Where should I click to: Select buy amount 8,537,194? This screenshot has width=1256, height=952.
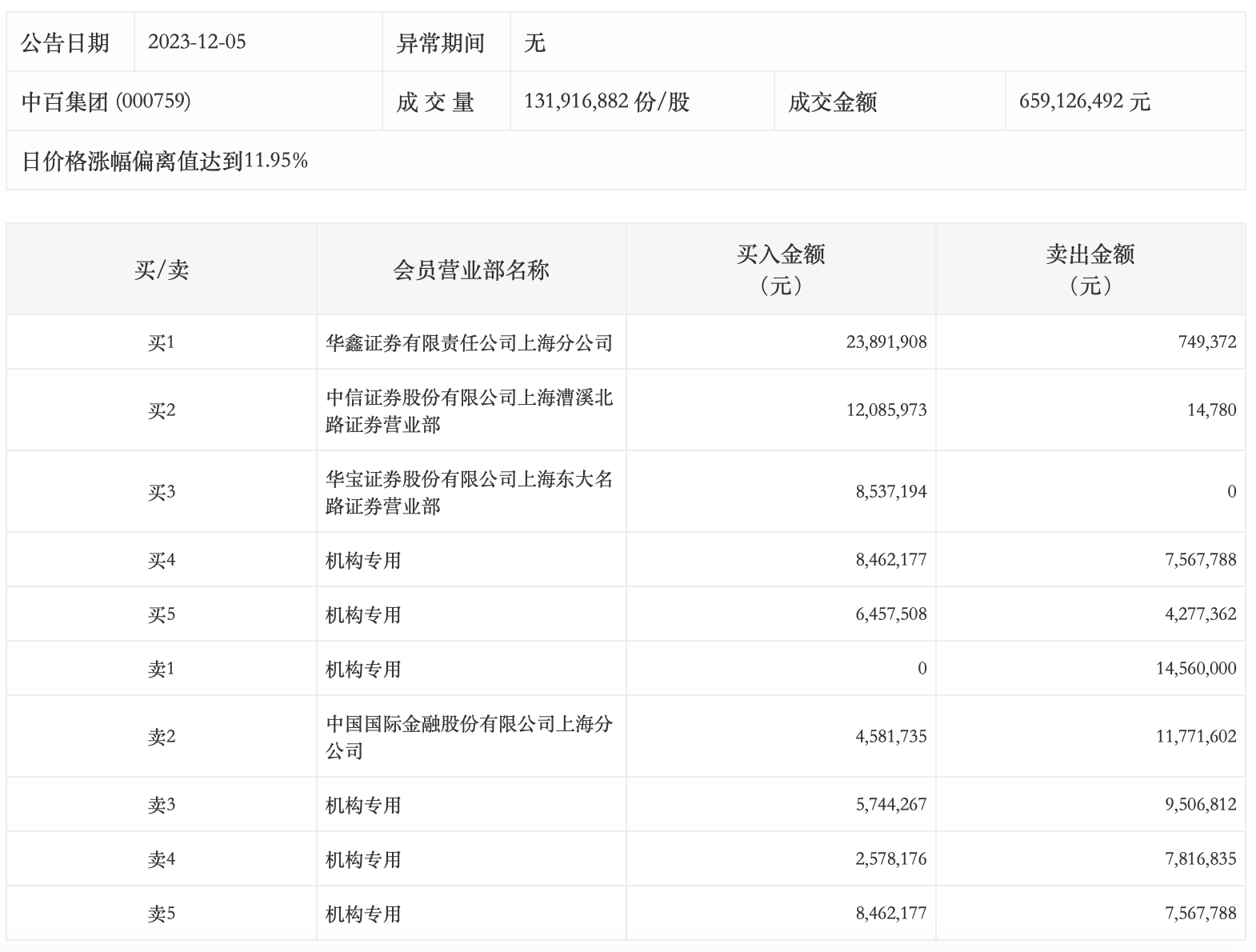click(891, 492)
